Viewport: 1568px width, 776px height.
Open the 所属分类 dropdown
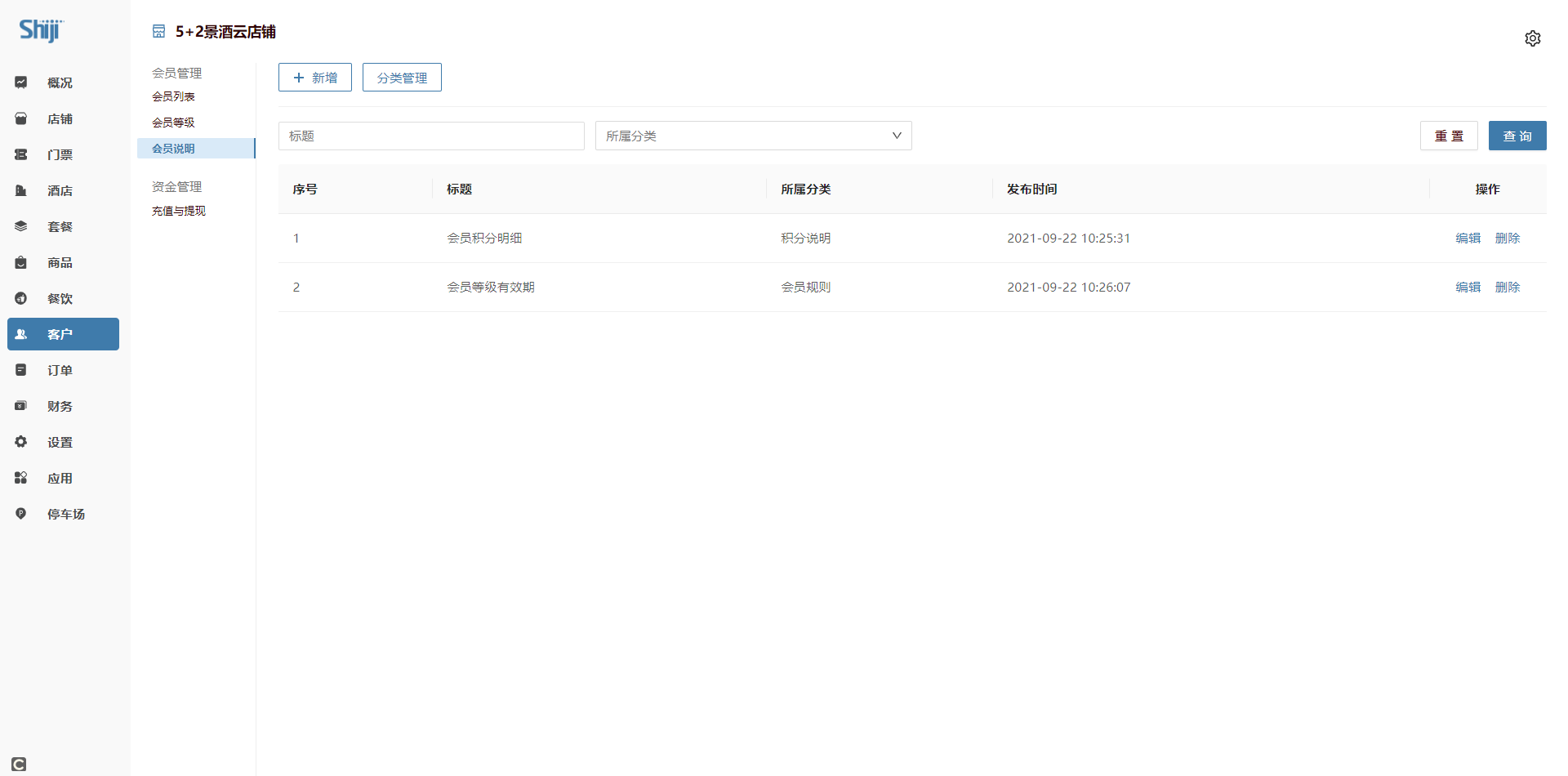(753, 136)
